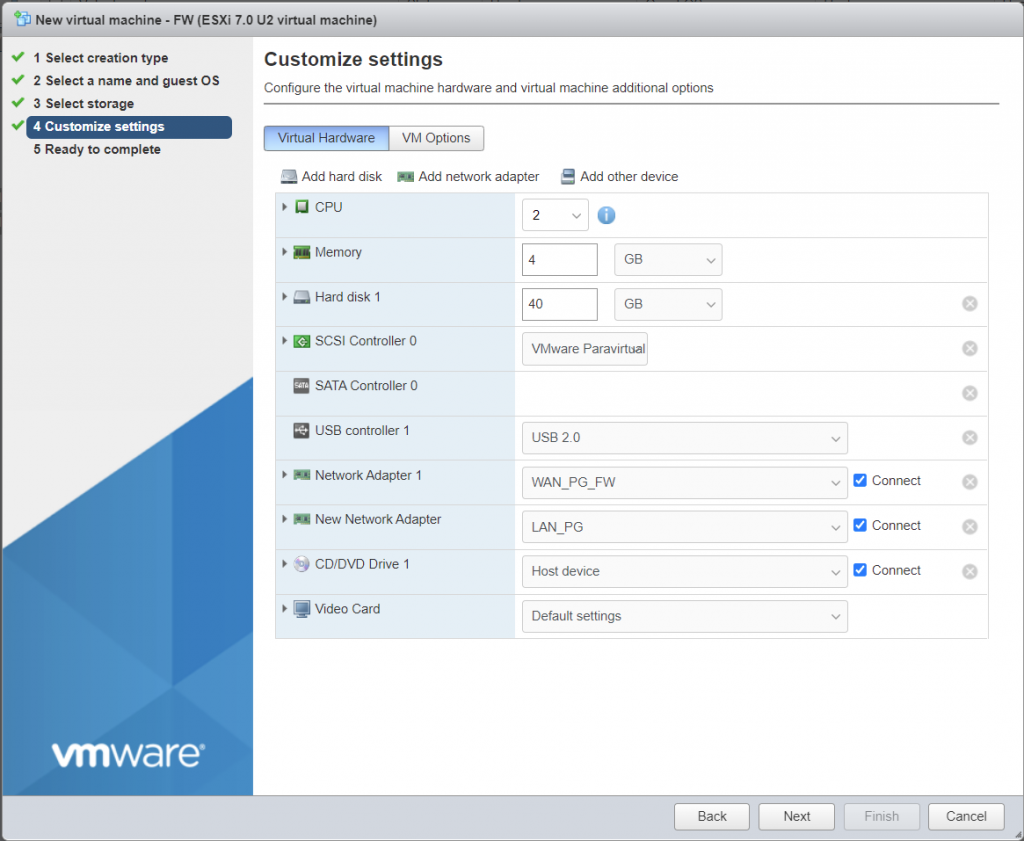Click the SATA Controller 0 icon
This screenshot has height=841, width=1024.
click(301, 386)
